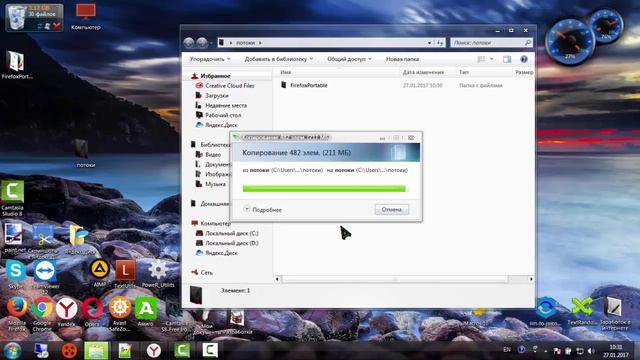Click the green copy progress bar
The width and height of the screenshot is (640, 360).
[x=325, y=189]
